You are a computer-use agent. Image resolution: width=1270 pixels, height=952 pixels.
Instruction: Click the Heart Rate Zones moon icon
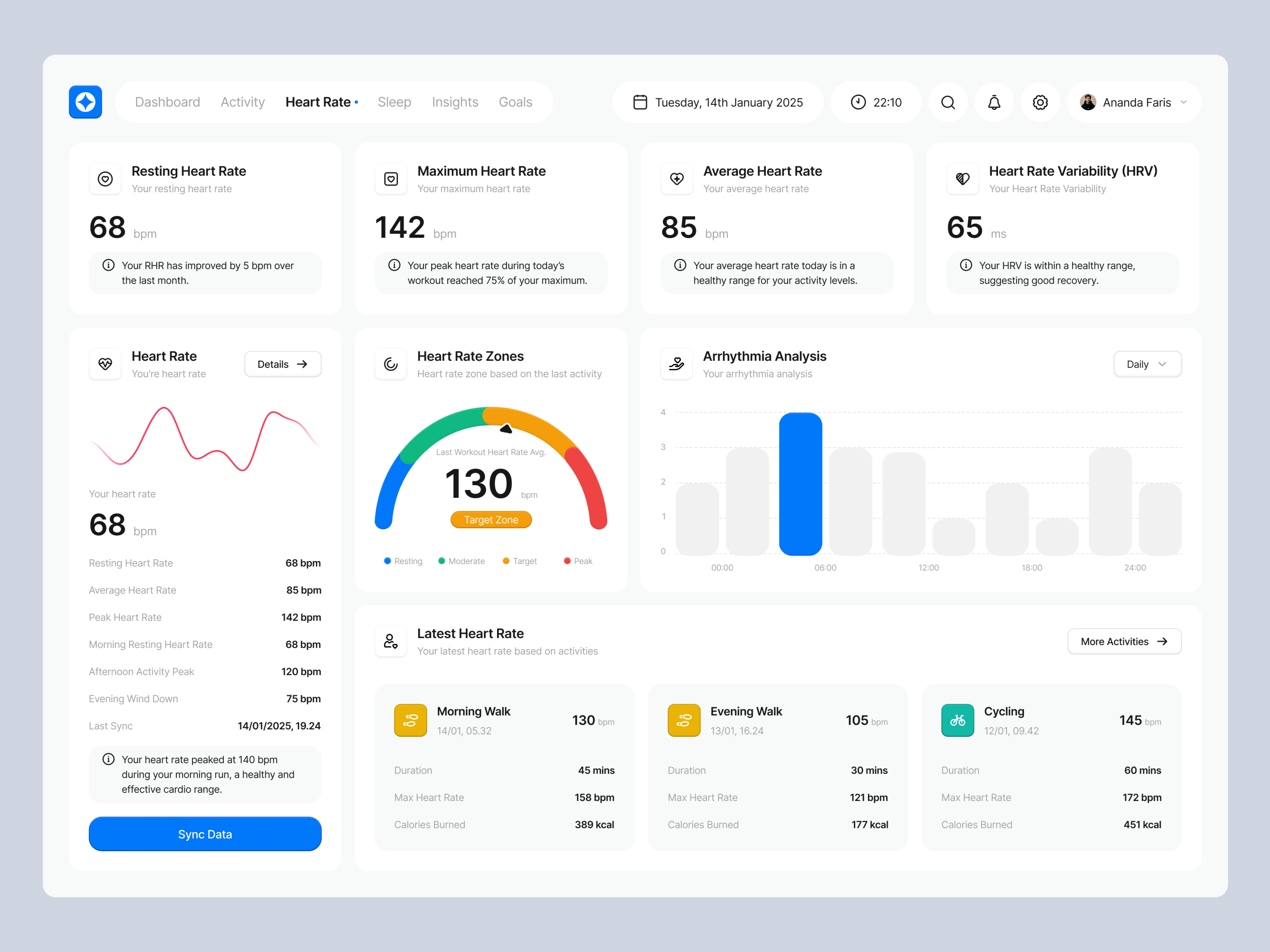click(x=391, y=364)
